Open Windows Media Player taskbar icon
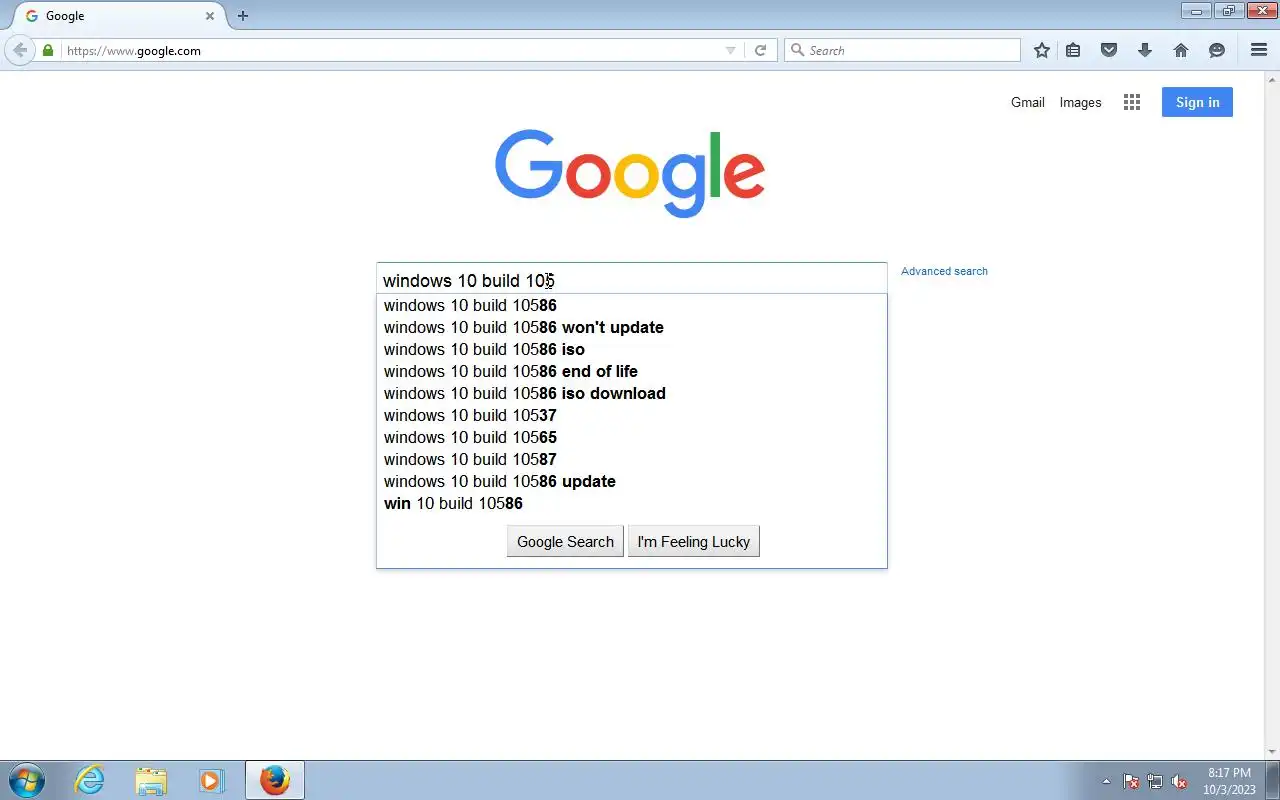Viewport: 1280px width, 800px height. pyautogui.click(x=211, y=780)
